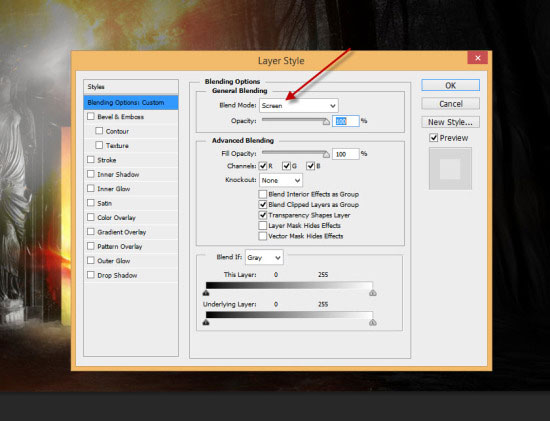Click This Layer white slider handle

click(x=373, y=293)
